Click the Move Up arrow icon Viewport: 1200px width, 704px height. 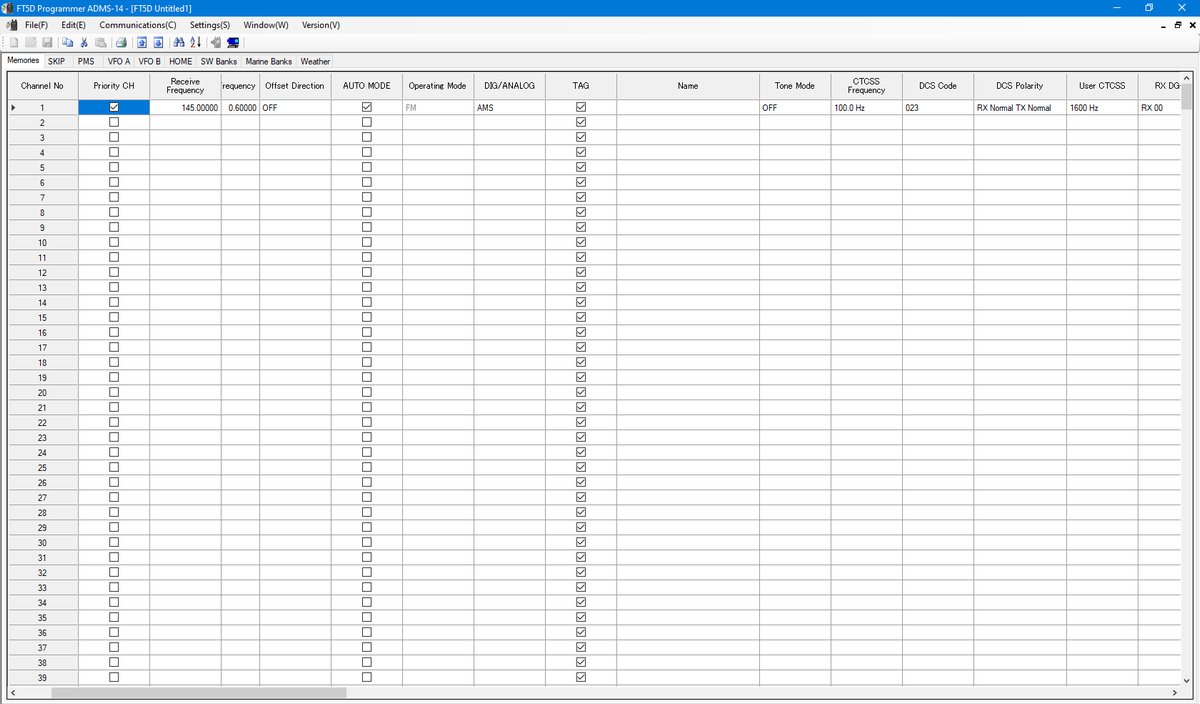coord(142,42)
